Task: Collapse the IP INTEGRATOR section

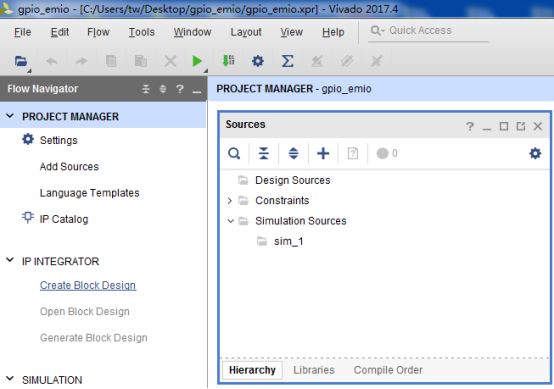Action: (10, 260)
